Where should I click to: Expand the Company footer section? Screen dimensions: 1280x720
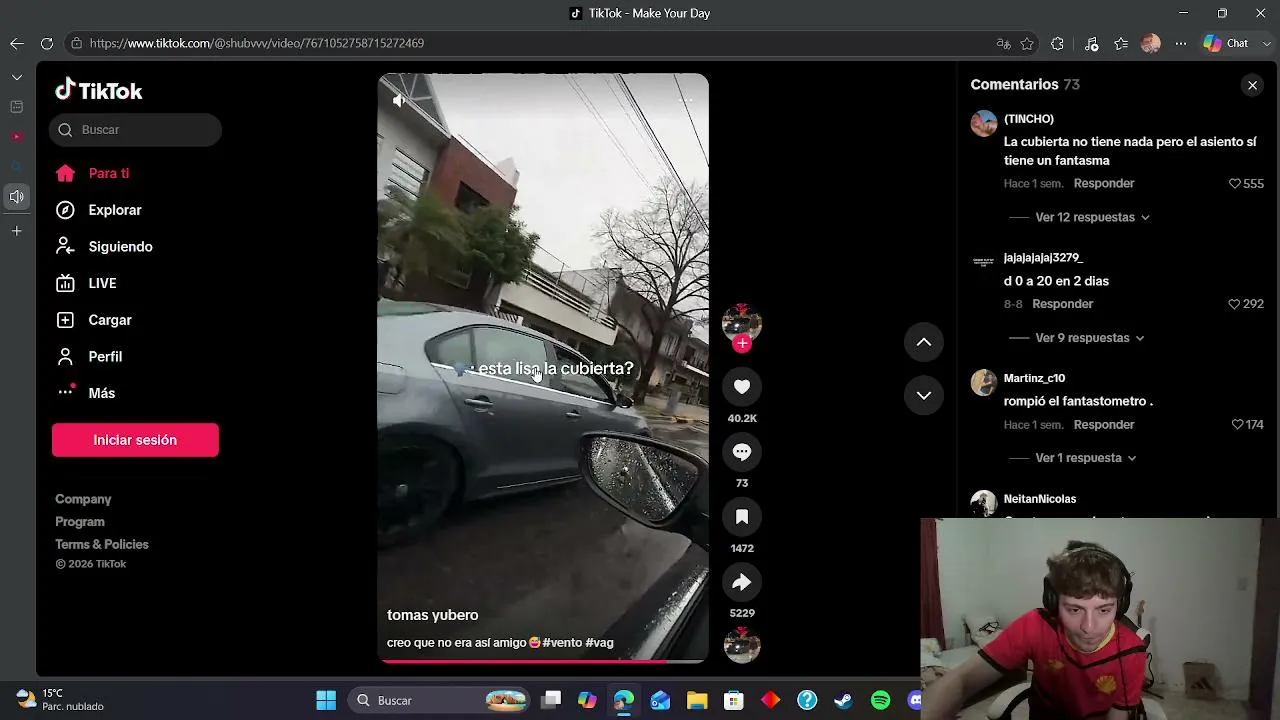[83, 499]
